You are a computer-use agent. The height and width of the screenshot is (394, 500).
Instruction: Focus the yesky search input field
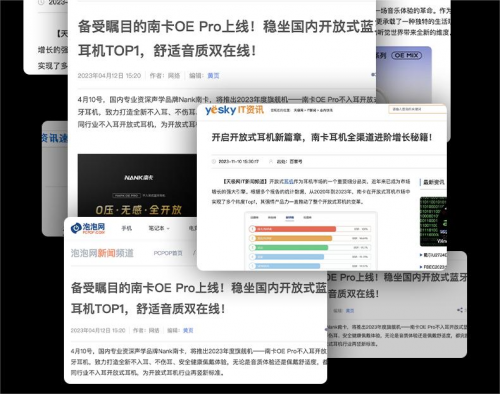click(x=417, y=109)
